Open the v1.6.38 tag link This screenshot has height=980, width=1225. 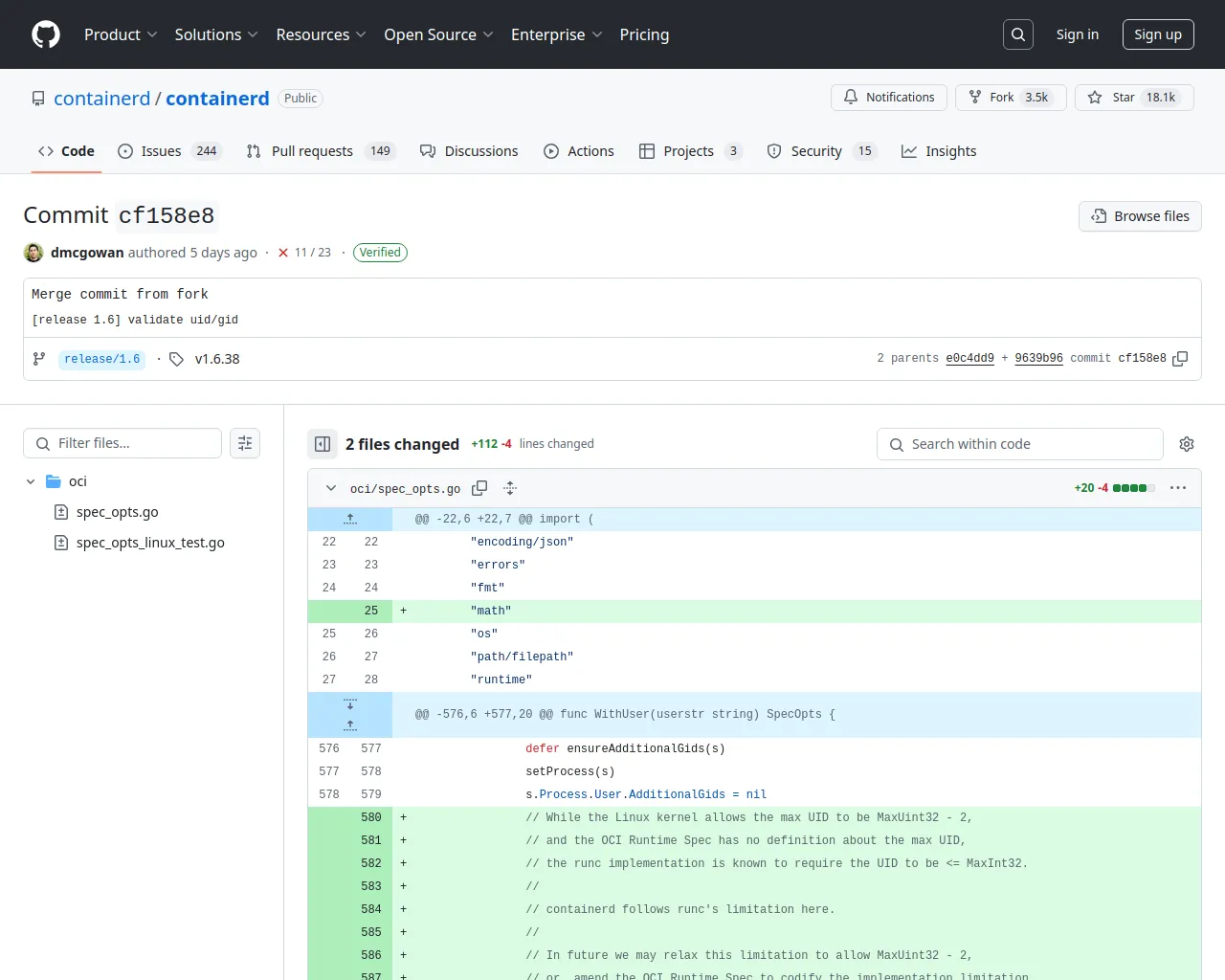(x=217, y=359)
